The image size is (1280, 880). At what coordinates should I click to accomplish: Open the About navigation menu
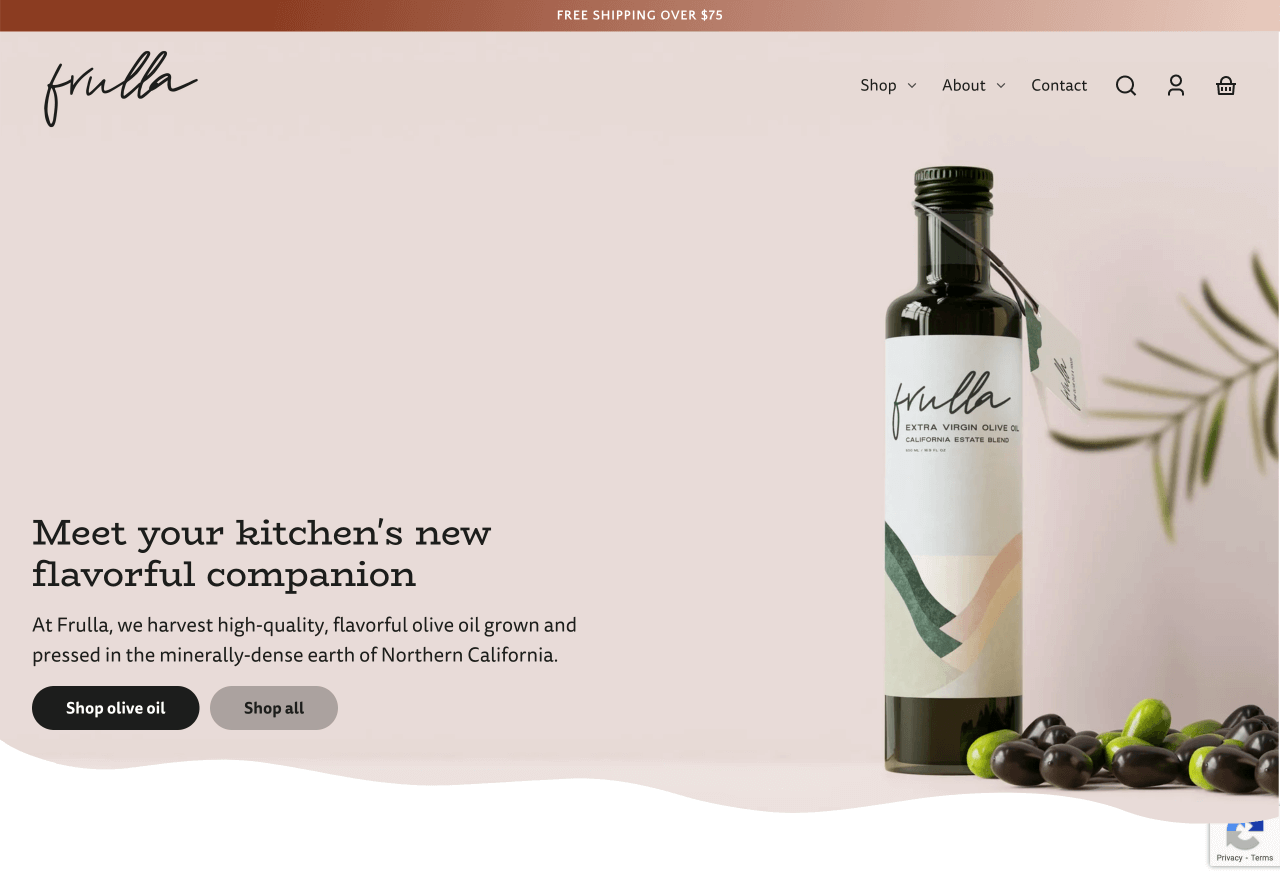tap(964, 85)
